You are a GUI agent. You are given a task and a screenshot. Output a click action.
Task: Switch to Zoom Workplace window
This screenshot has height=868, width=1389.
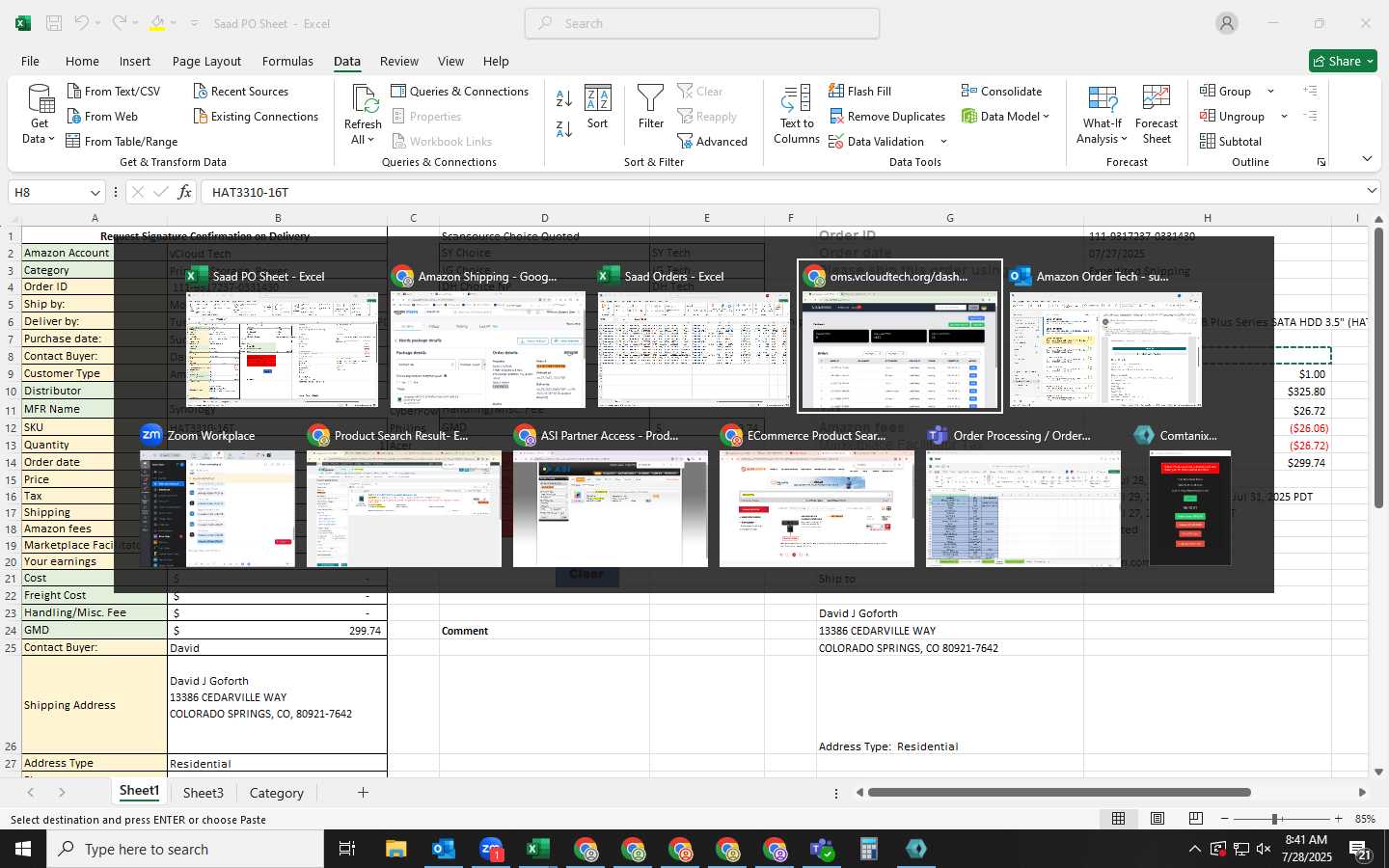(217, 494)
